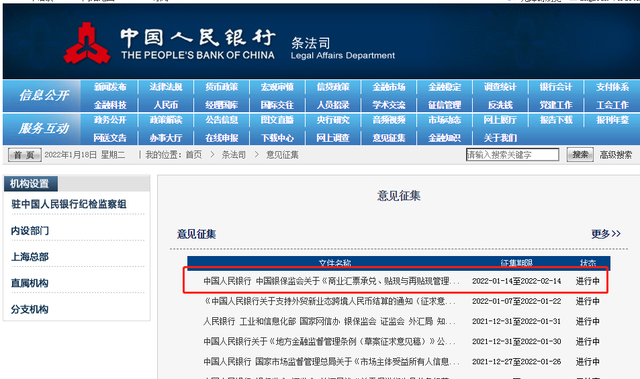The image size is (640, 379).
Task: Open 驻中国人民银行纪检监察组 in the sidebar
Action: [69, 204]
